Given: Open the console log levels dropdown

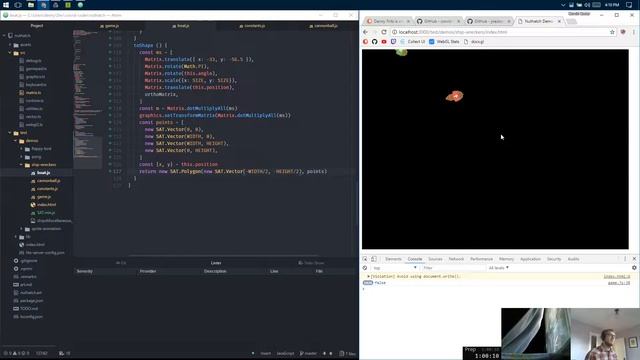Looking at the screenshot, I should pos(498,268).
